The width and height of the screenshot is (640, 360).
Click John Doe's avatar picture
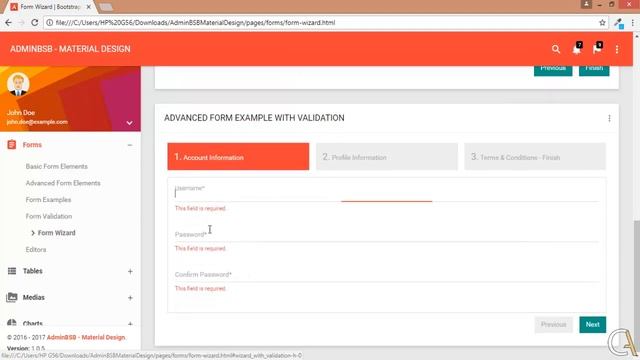(18, 84)
